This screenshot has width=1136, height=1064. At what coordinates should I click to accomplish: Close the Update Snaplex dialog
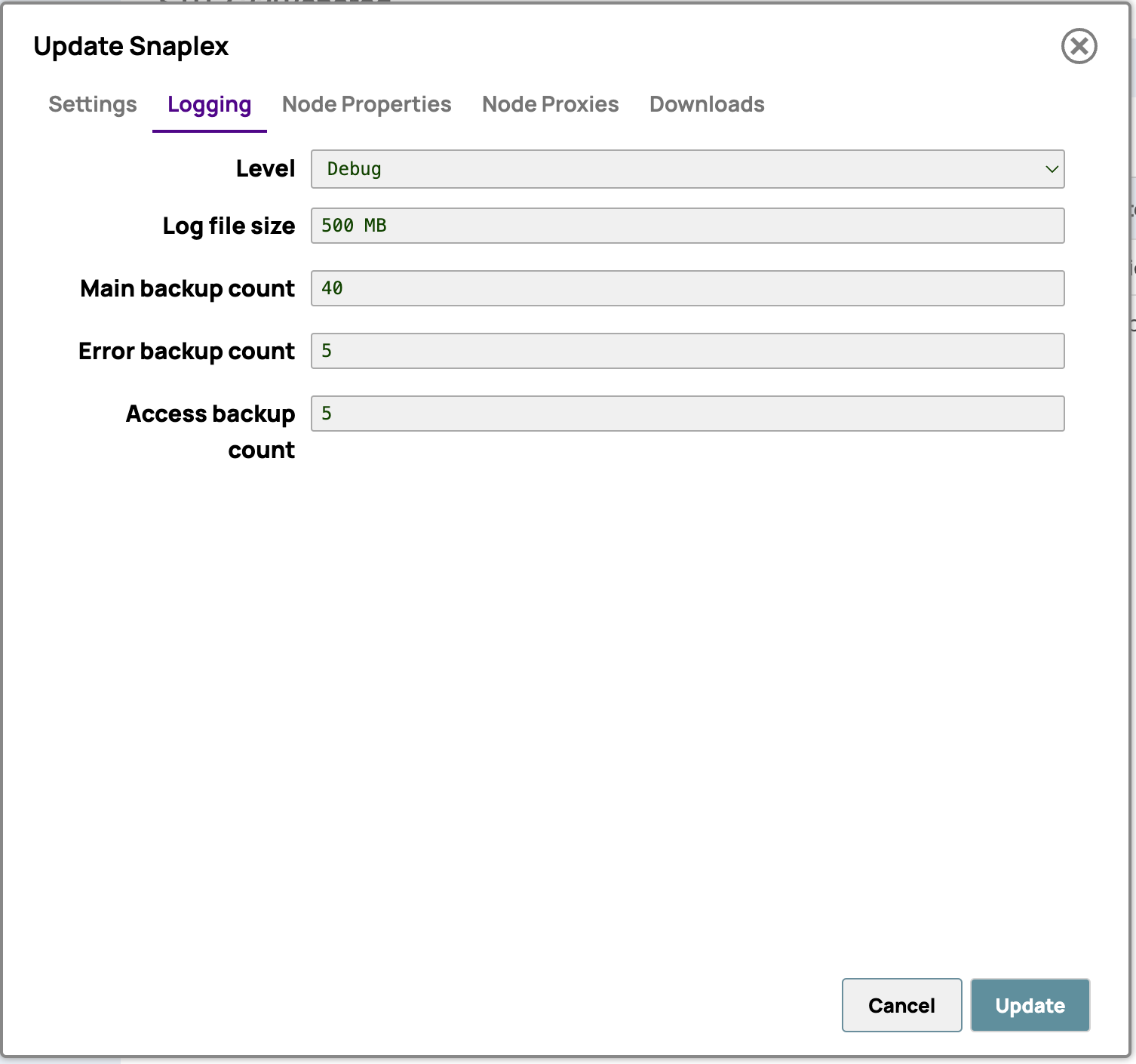point(1079,47)
